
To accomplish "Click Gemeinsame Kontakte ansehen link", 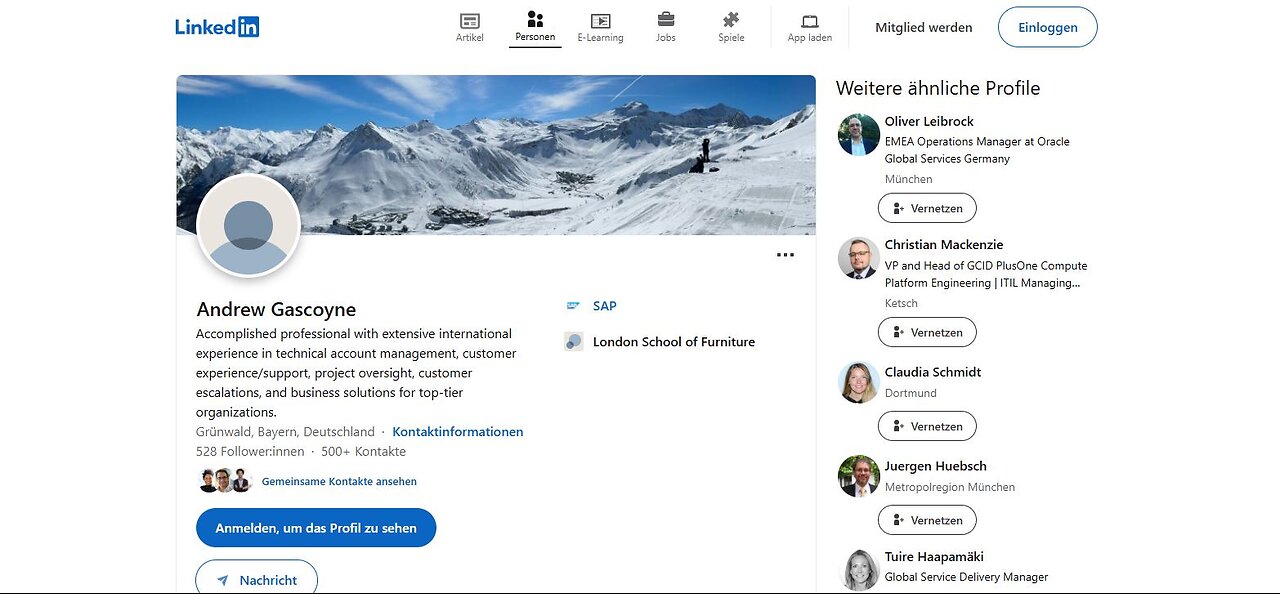I will click(x=339, y=481).
